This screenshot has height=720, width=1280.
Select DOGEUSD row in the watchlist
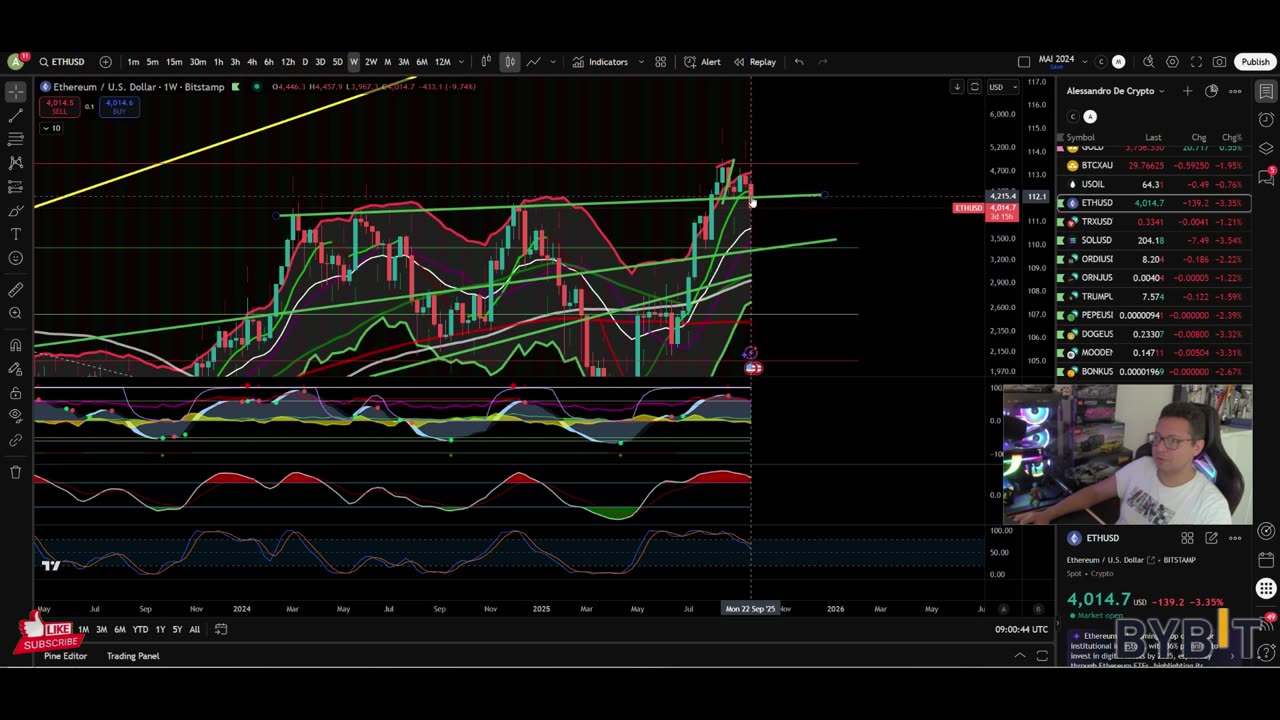point(1154,334)
